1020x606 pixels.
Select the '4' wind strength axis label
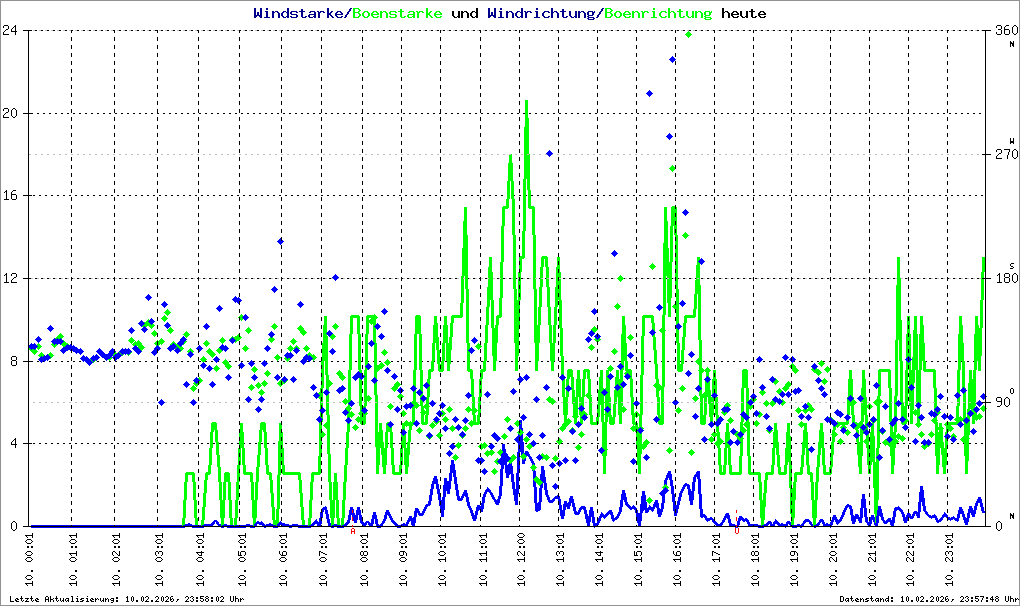(x=14, y=443)
